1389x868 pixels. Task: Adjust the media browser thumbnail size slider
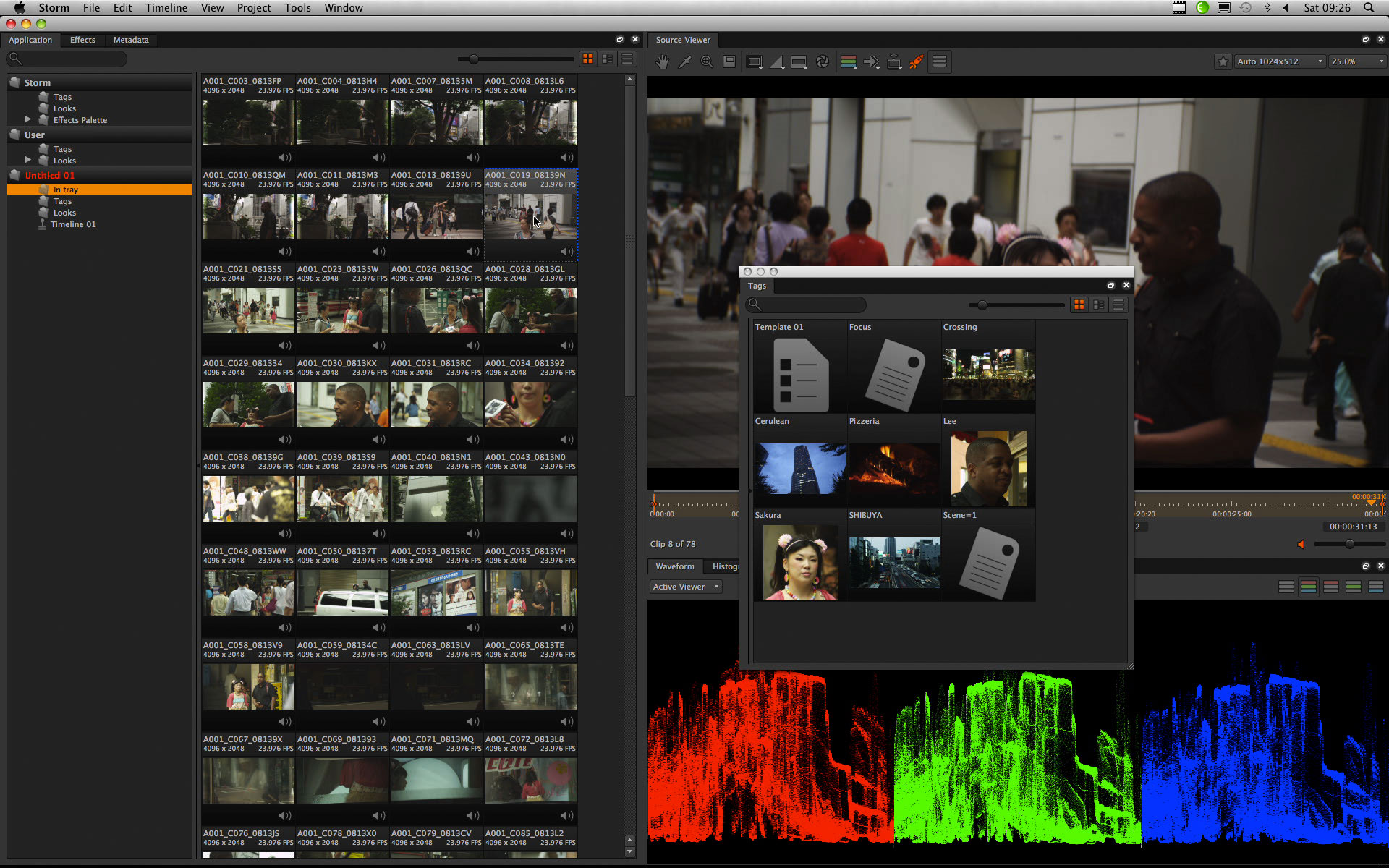(473, 59)
